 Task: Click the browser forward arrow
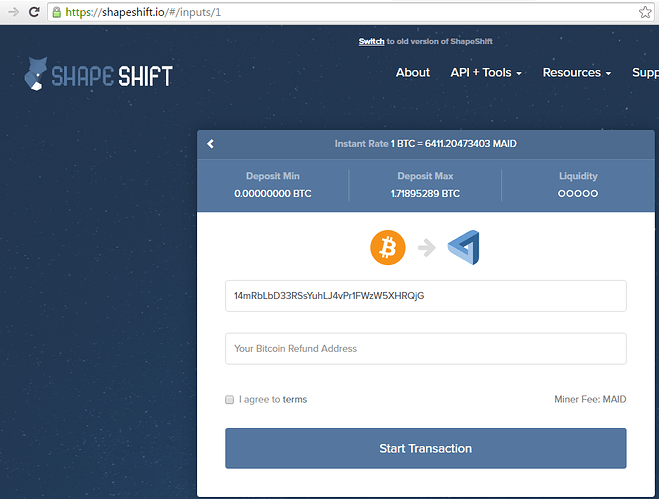[13, 12]
